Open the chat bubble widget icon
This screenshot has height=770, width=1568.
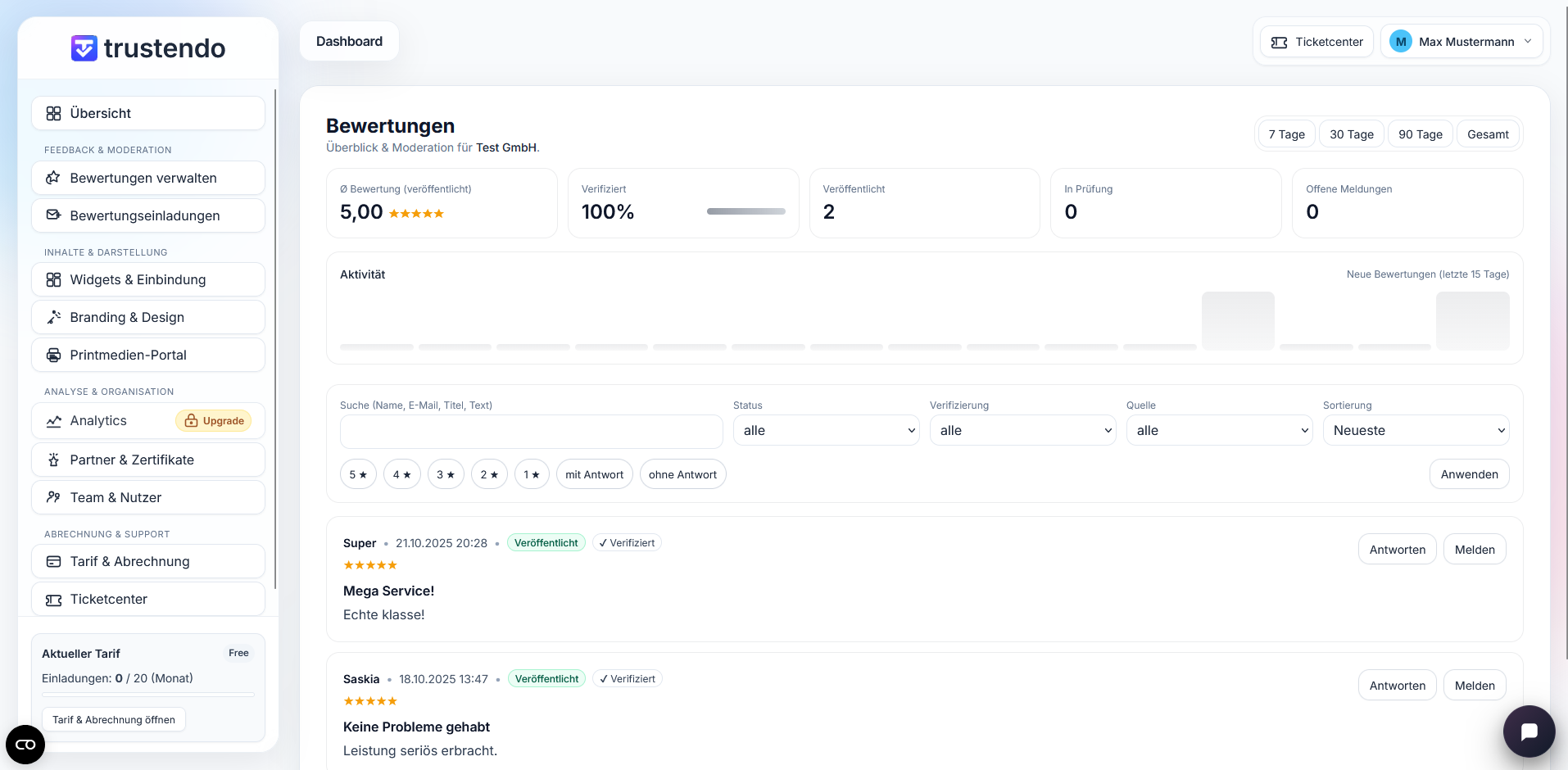tap(1529, 731)
